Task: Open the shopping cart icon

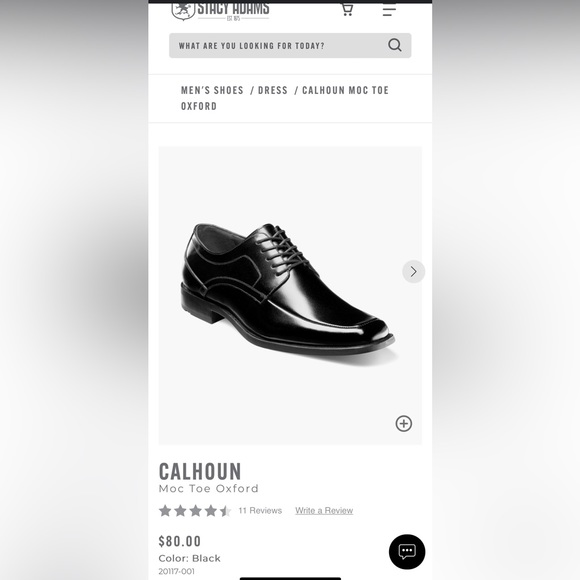Action: (347, 9)
